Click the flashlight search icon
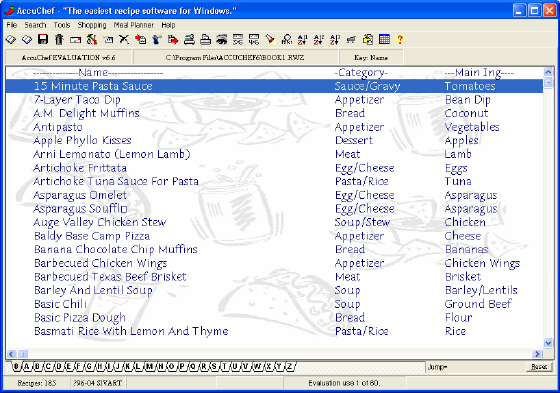The width and height of the screenshot is (560, 393). coord(270,39)
